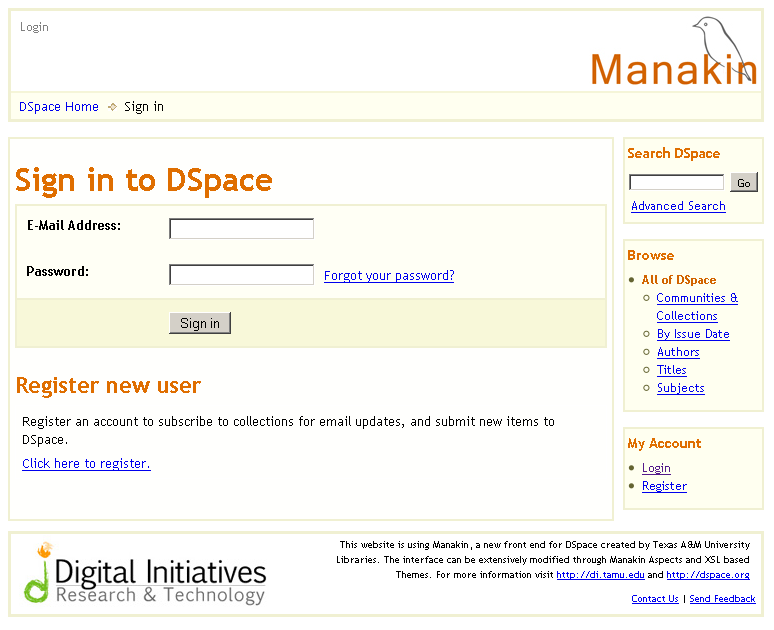The image size is (774, 630).
Task: Focus the E-Mail Address field
Action: (x=241, y=229)
